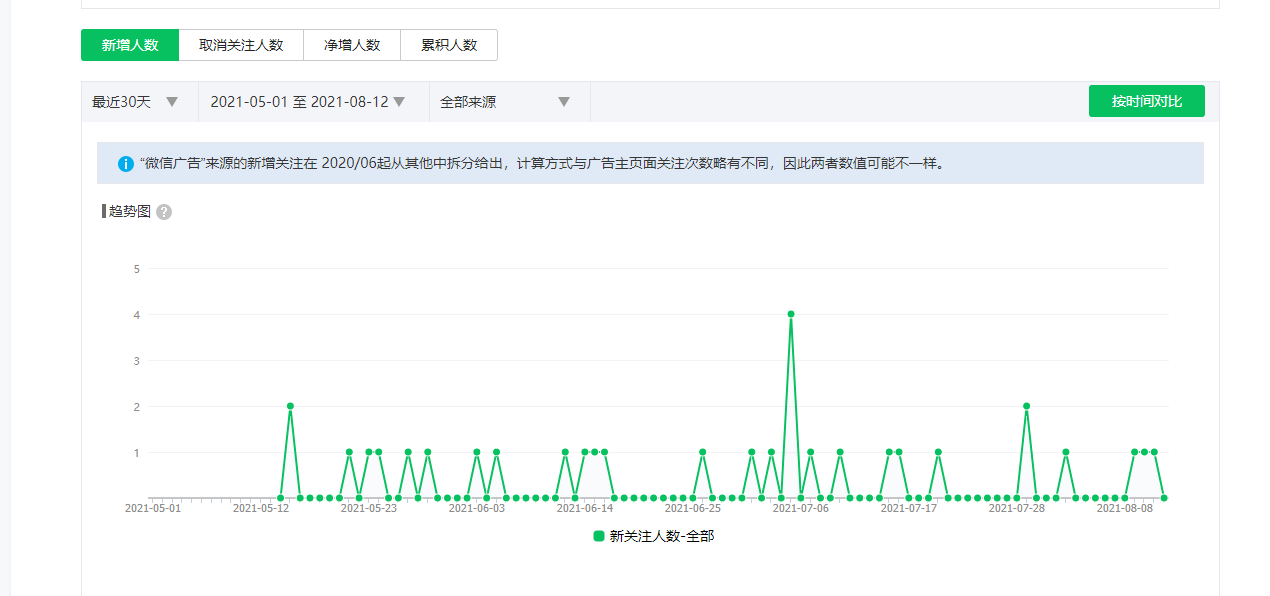The width and height of the screenshot is (1270, 596).
Task: Click the 2021-06-14 x-axis date label
Action: click(585, 508)
